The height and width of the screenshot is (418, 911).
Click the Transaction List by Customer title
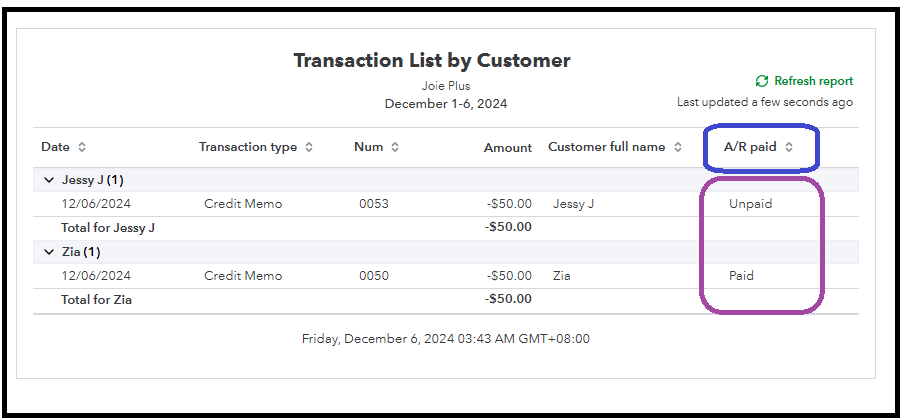(x=432, y=61)
